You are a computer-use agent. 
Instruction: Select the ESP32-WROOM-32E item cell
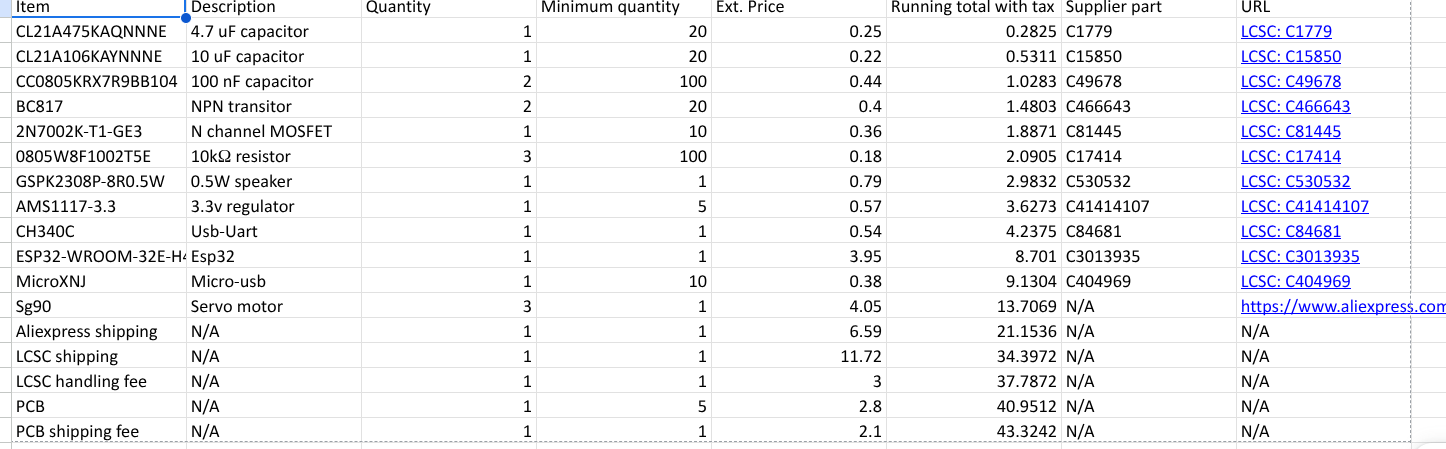pos(98,257)
